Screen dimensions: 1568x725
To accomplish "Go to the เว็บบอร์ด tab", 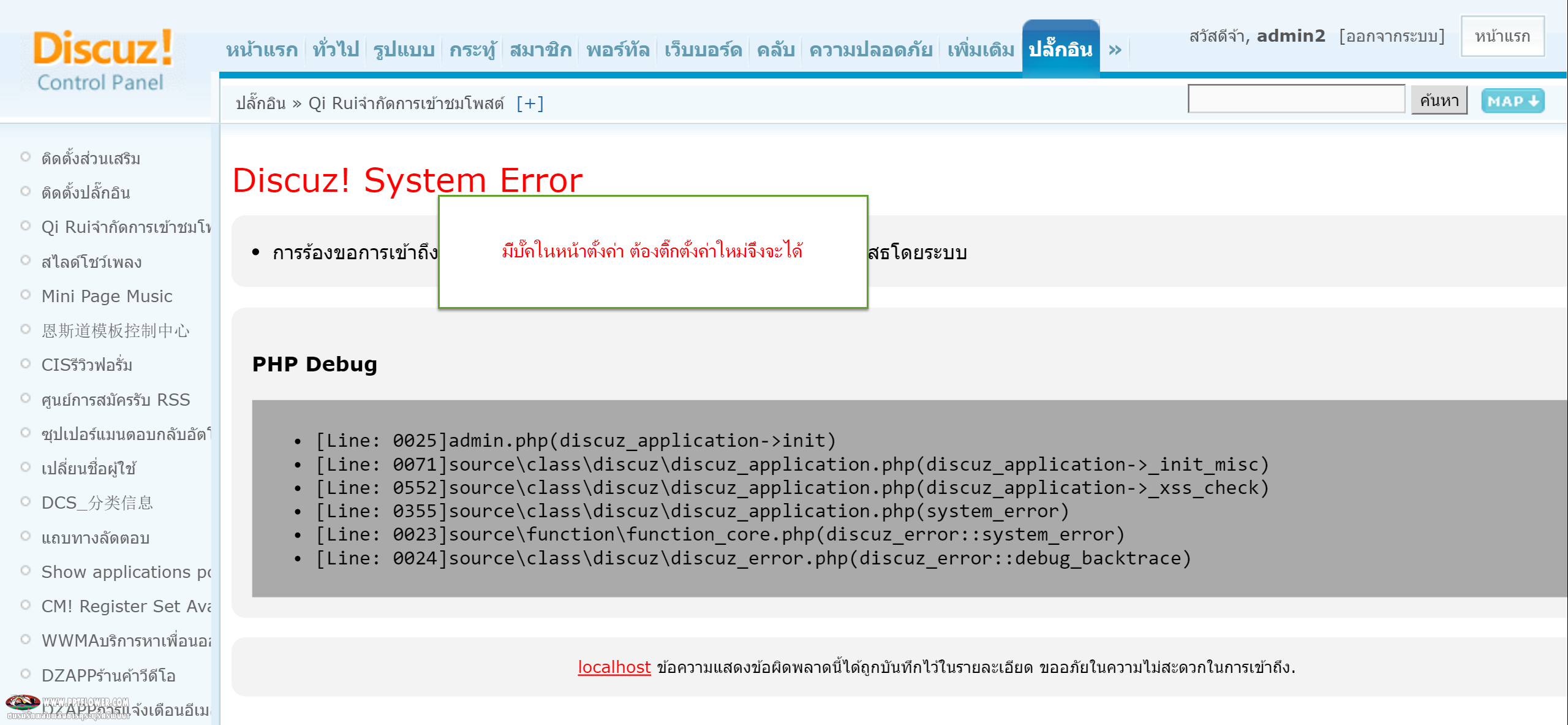I will coord(703,49).
